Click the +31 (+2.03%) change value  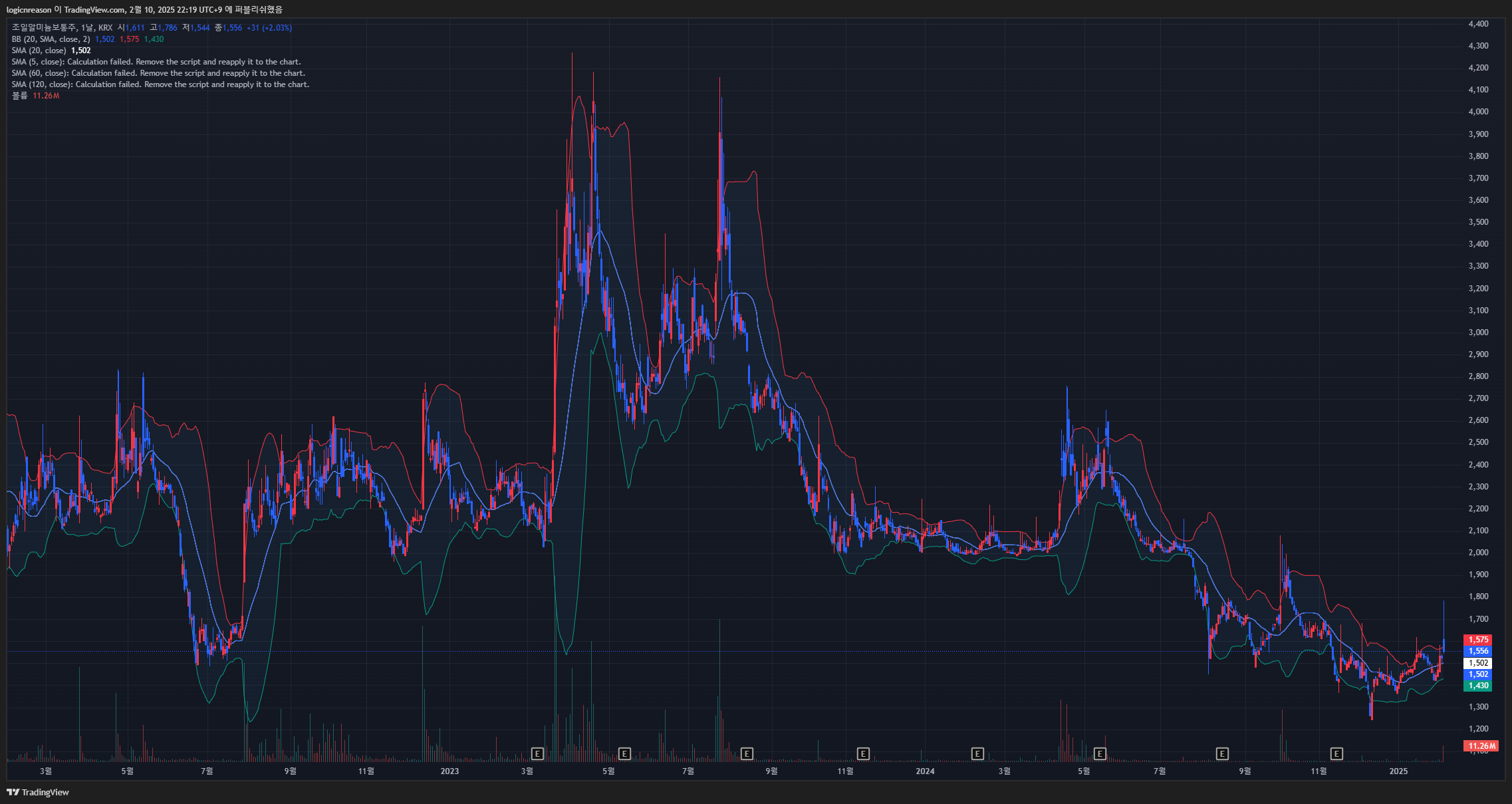click(x=269, y=28)
